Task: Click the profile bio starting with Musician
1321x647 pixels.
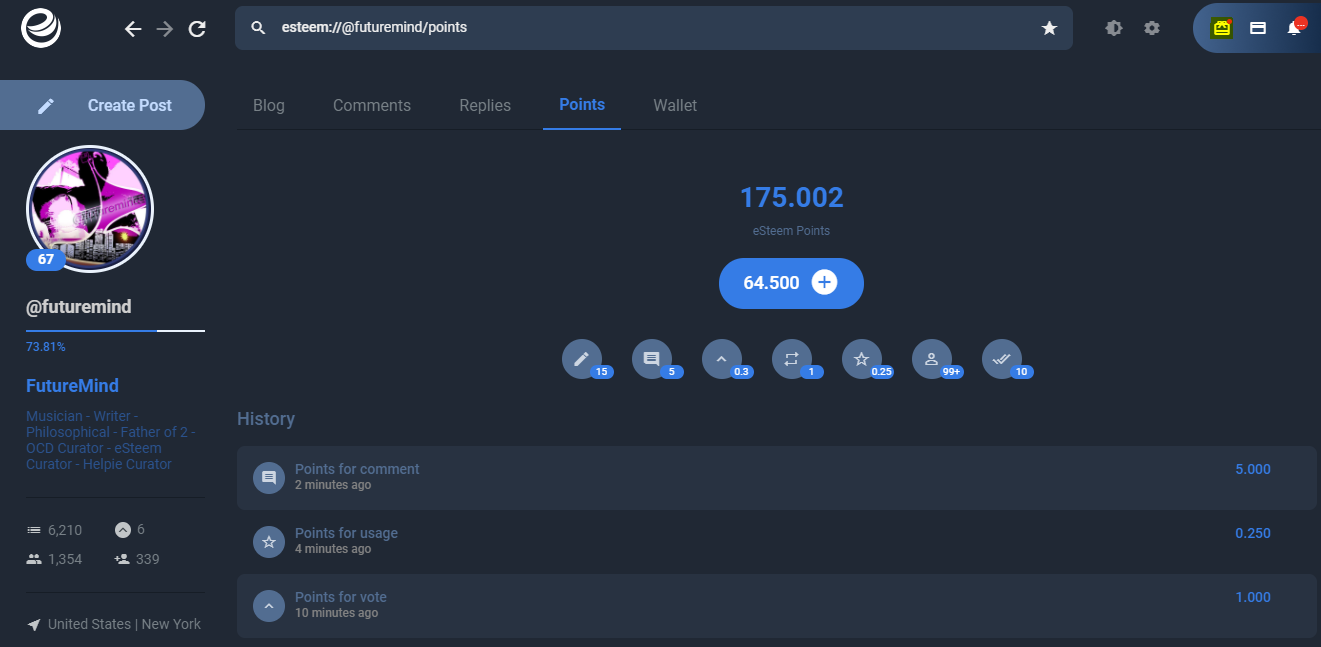Action: (111, 440)
